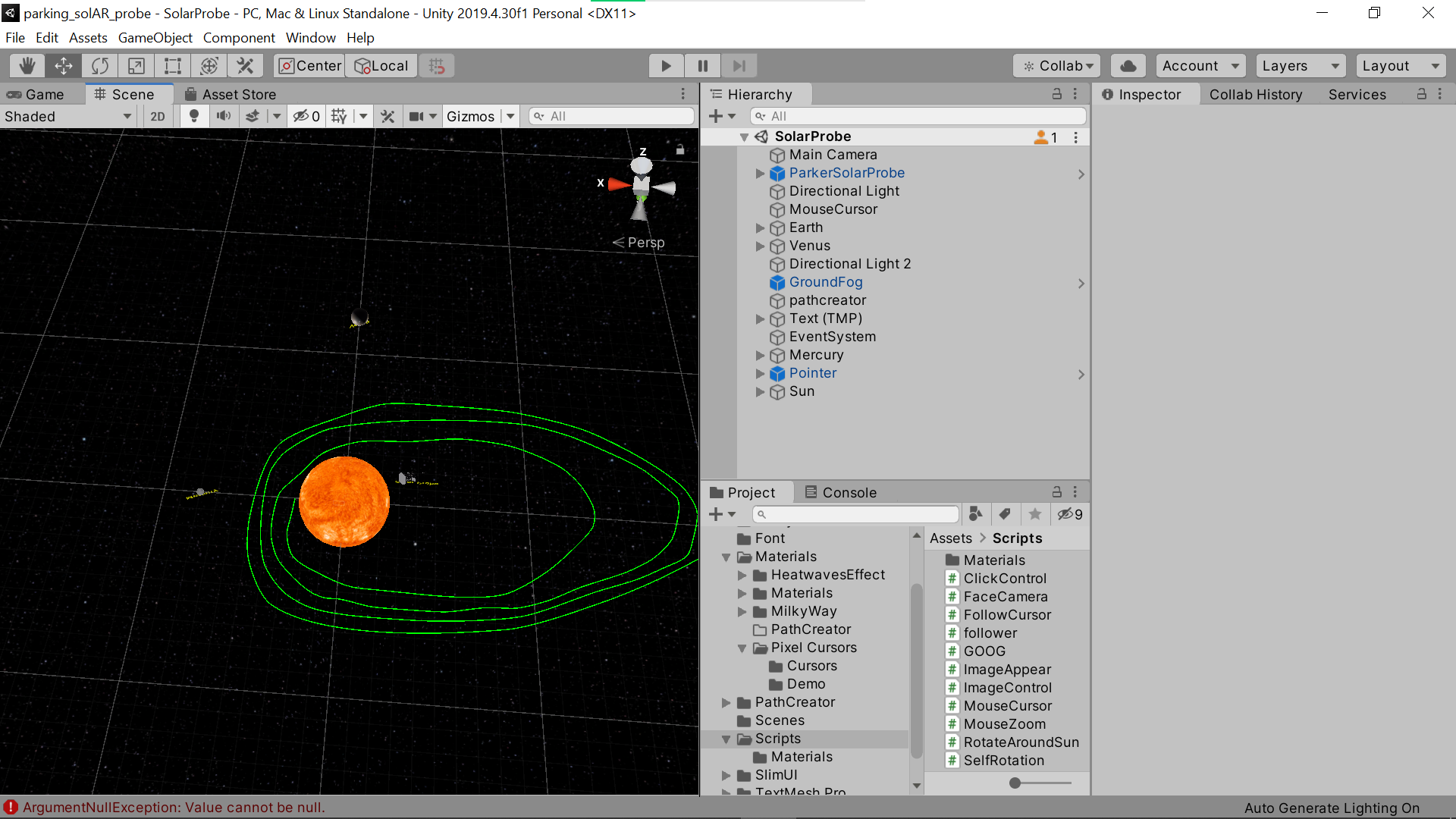
Task: Click the Step frame button
Action: [739, 66]
